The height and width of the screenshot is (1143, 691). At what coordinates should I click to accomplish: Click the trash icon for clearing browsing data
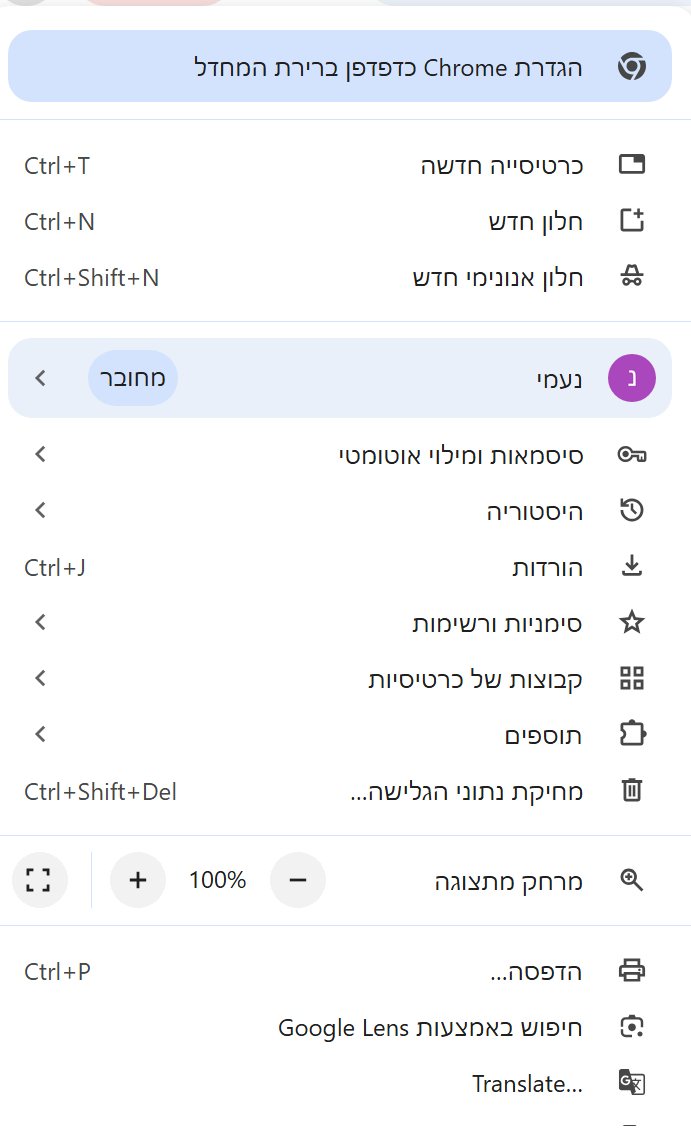tap(632, 791)
